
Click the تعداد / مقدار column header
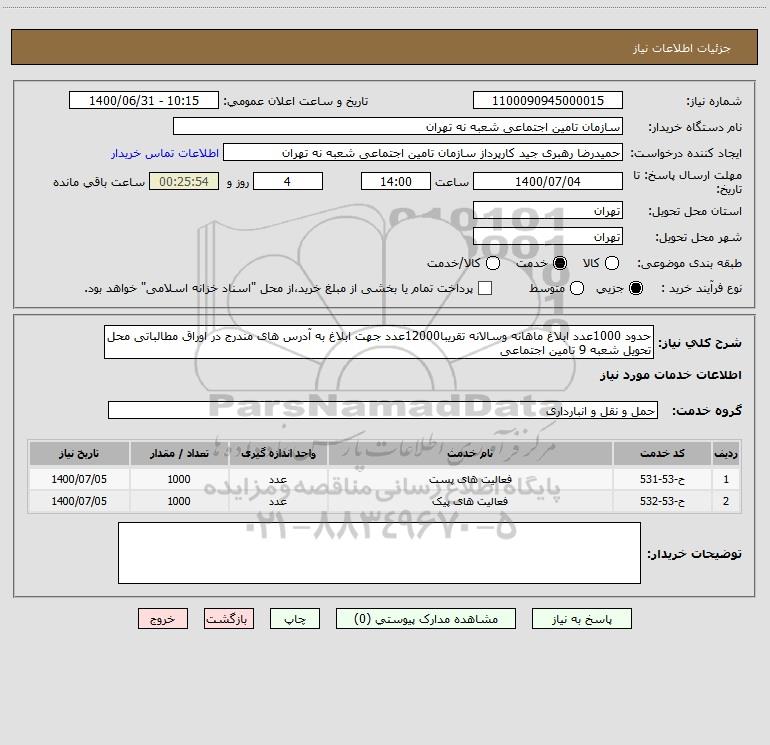coord(179,453)
